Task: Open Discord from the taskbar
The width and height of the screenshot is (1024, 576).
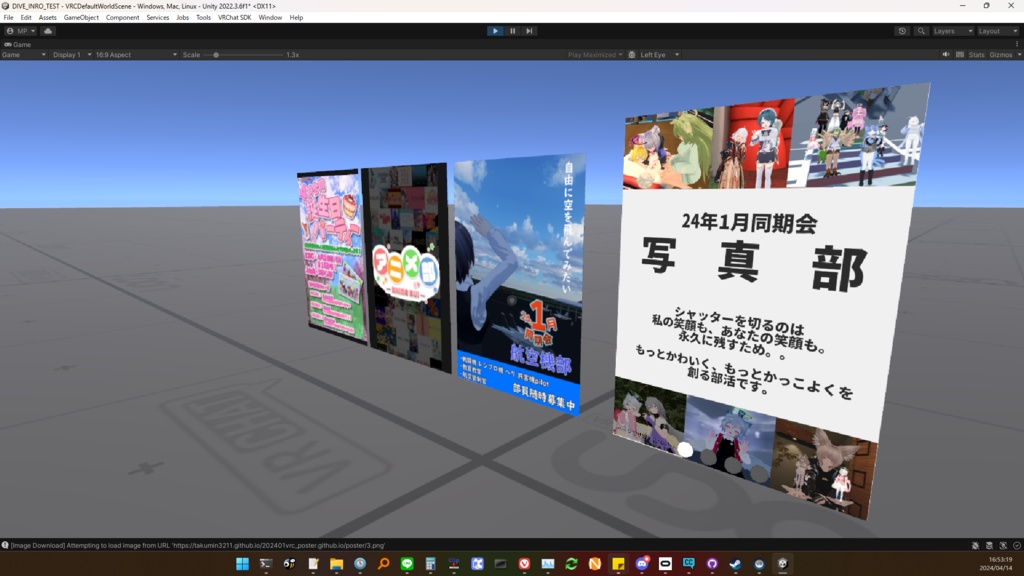Action: click(x=642, y=564)
